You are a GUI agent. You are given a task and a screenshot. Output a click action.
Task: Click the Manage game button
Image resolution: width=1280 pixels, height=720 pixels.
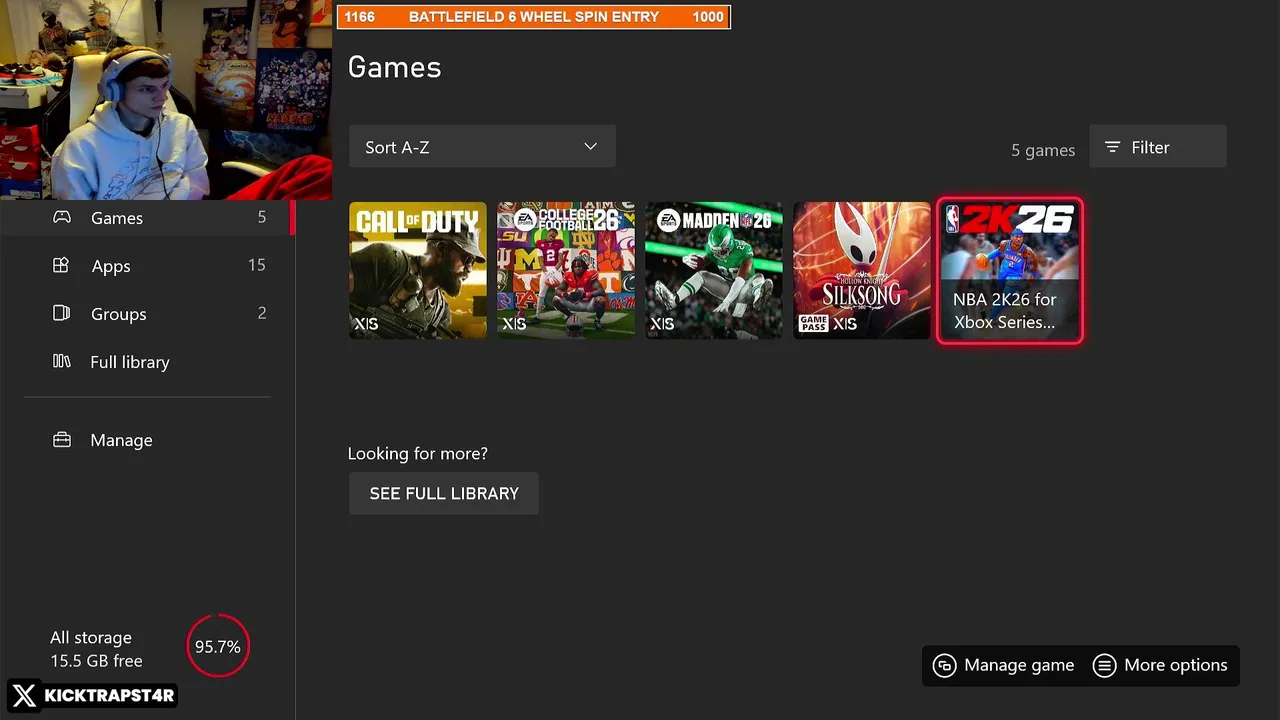coord(1003,665)
